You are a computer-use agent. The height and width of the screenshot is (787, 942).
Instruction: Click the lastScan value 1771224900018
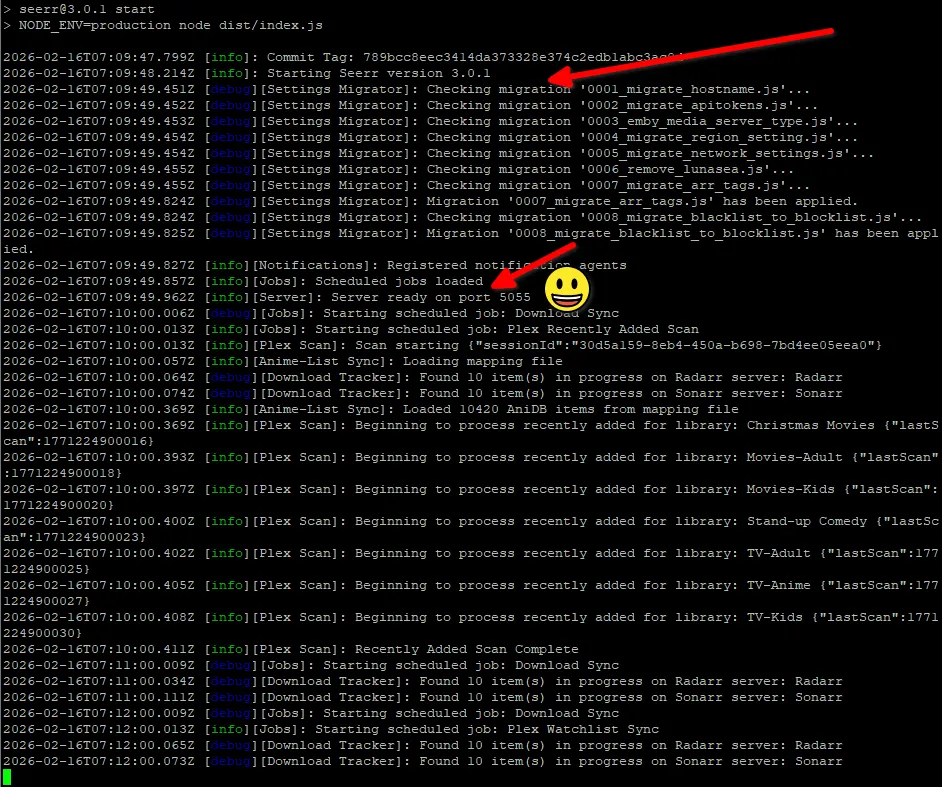pos(62,473)
